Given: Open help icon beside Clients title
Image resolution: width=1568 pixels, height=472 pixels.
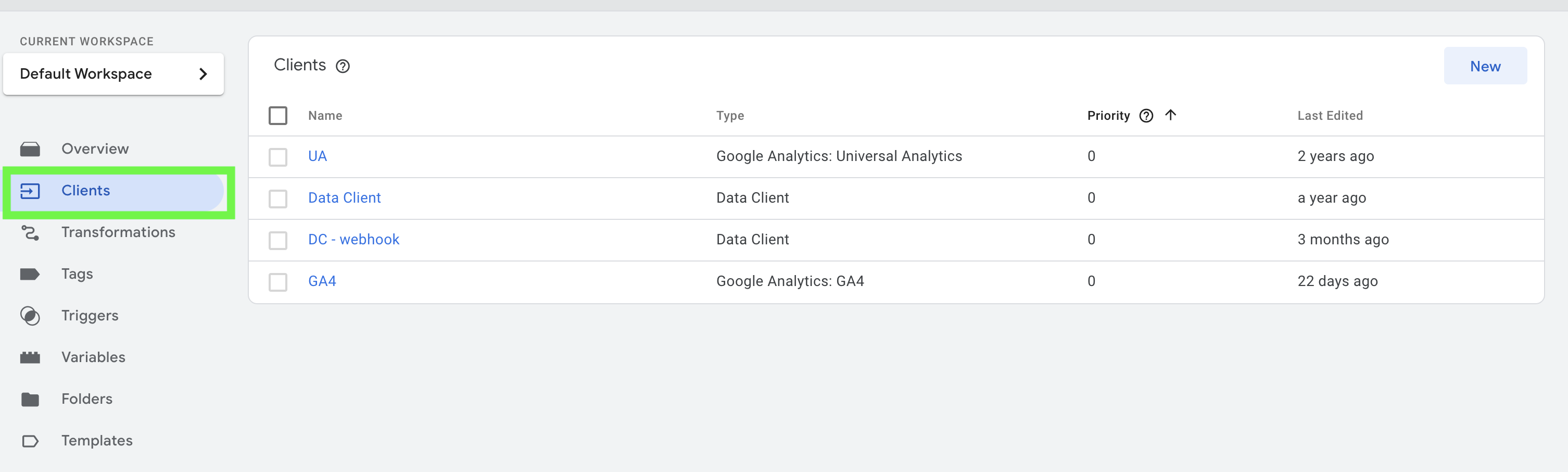Looking at the screenshot, I should pos(343,66).
